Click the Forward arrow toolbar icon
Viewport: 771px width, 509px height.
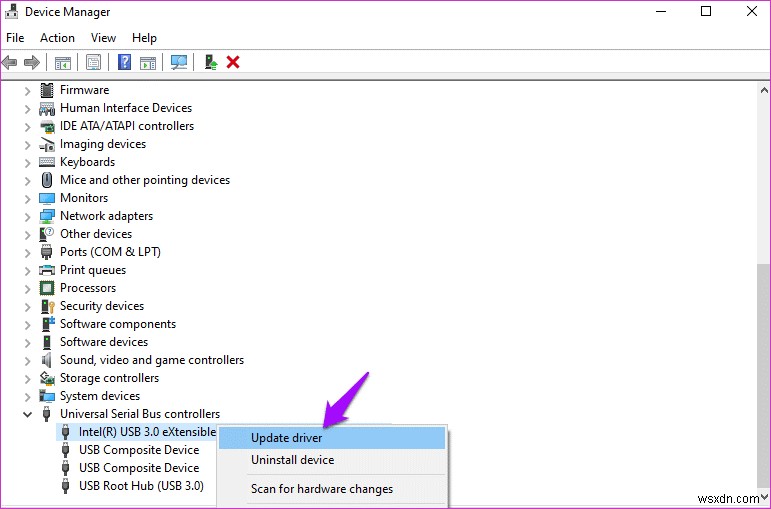point(31,62)
